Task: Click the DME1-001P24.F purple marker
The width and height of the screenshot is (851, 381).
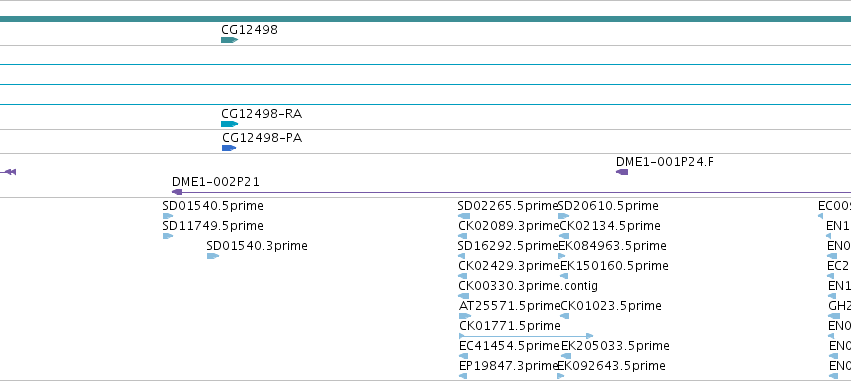Action: click(622, 172)
